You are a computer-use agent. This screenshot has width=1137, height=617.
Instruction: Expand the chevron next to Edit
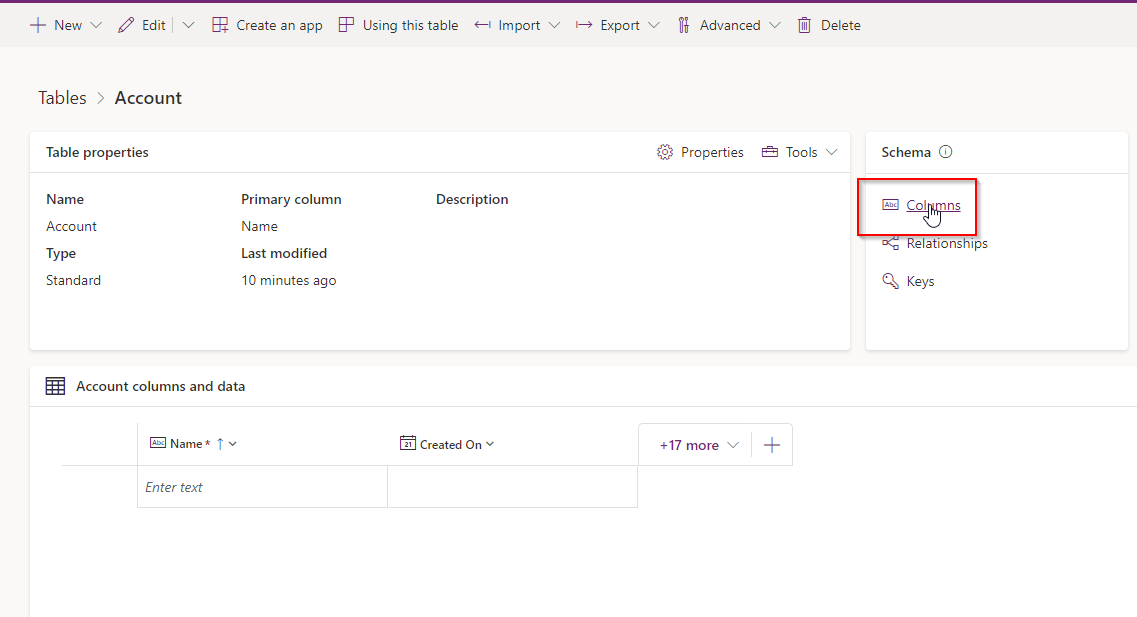189,25
